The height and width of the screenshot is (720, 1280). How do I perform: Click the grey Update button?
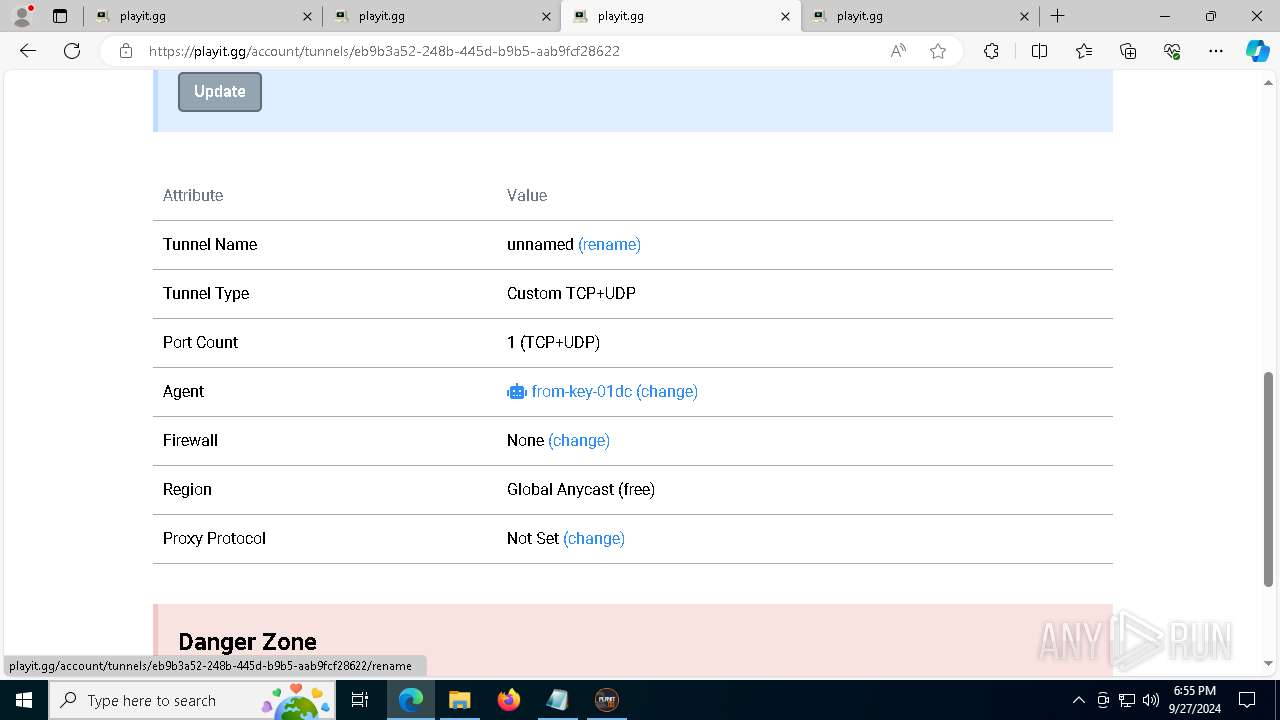click(x=220, y=91)
